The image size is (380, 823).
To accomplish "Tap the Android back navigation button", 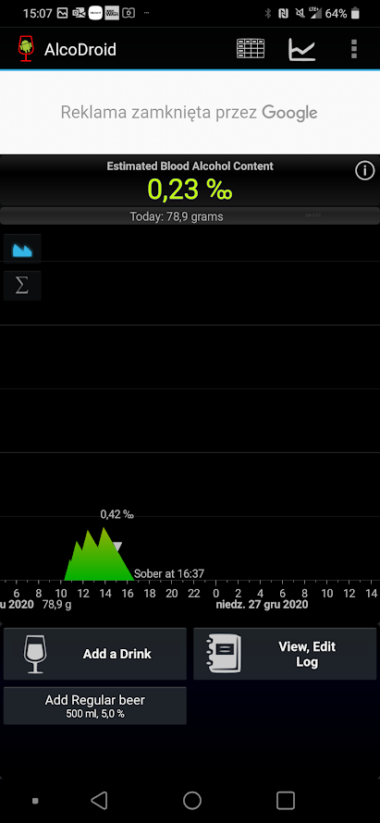I will coord(99,800).
